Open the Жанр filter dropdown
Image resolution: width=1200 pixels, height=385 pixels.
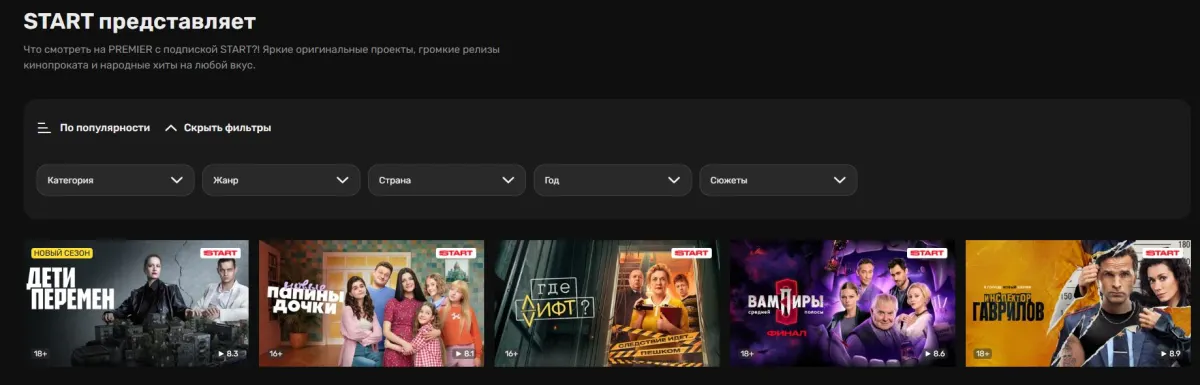(x=281, y=180)
